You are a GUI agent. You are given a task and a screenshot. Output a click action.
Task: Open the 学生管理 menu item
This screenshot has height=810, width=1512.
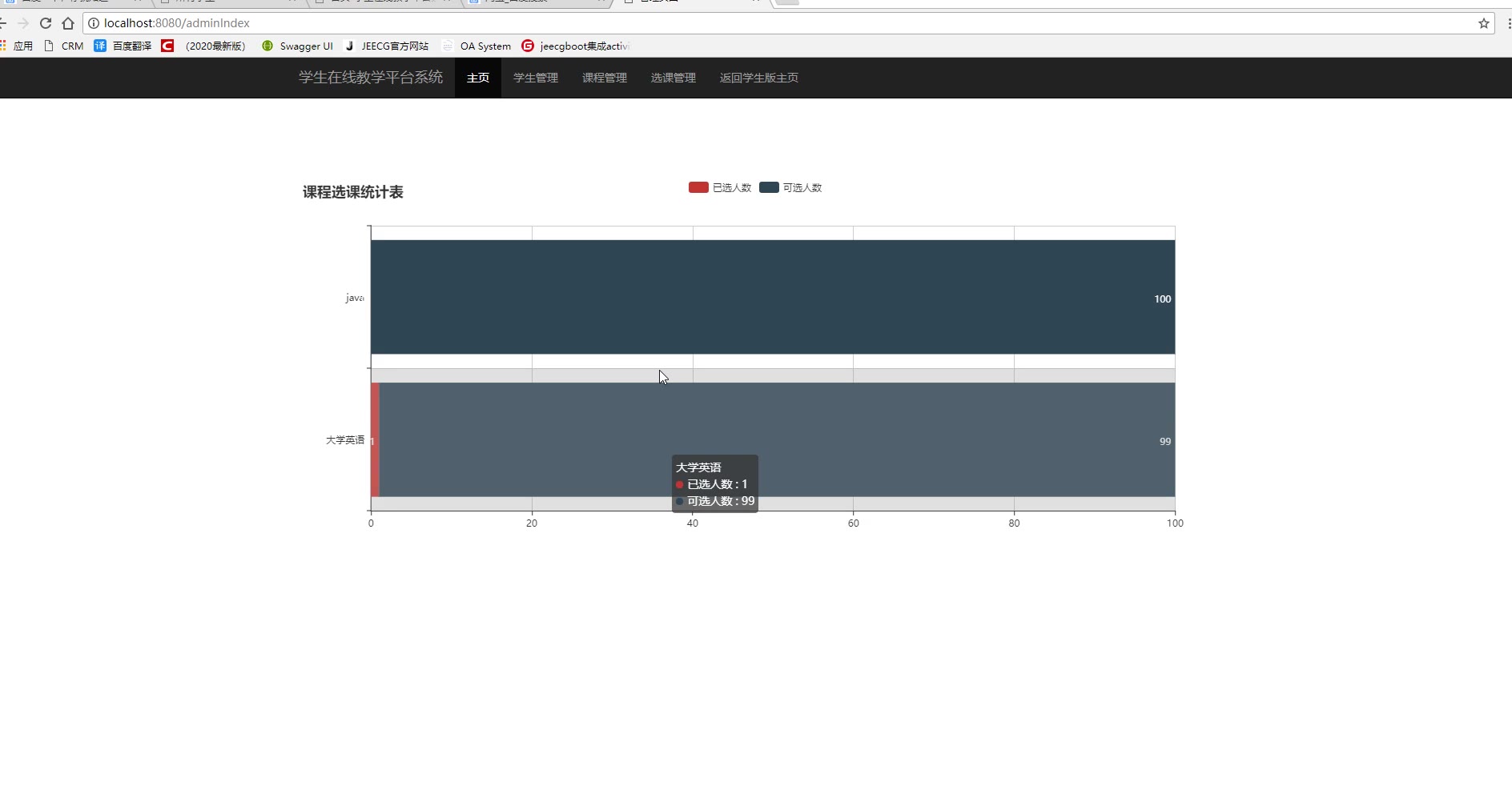[x=536, y=78]
